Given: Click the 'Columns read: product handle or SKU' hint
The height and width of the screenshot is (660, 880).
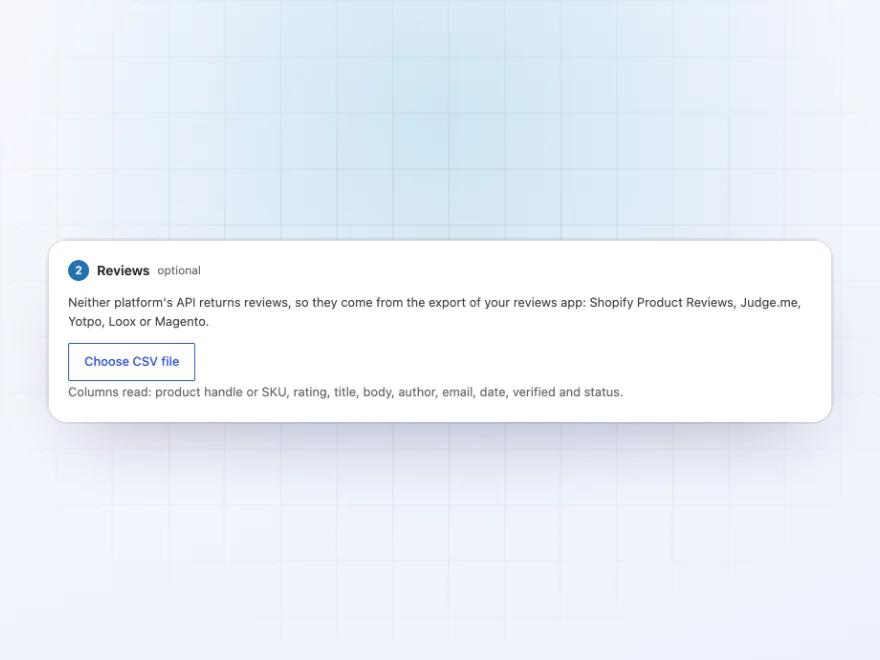Looking at the screenshot, I should (x=345, y=392).
